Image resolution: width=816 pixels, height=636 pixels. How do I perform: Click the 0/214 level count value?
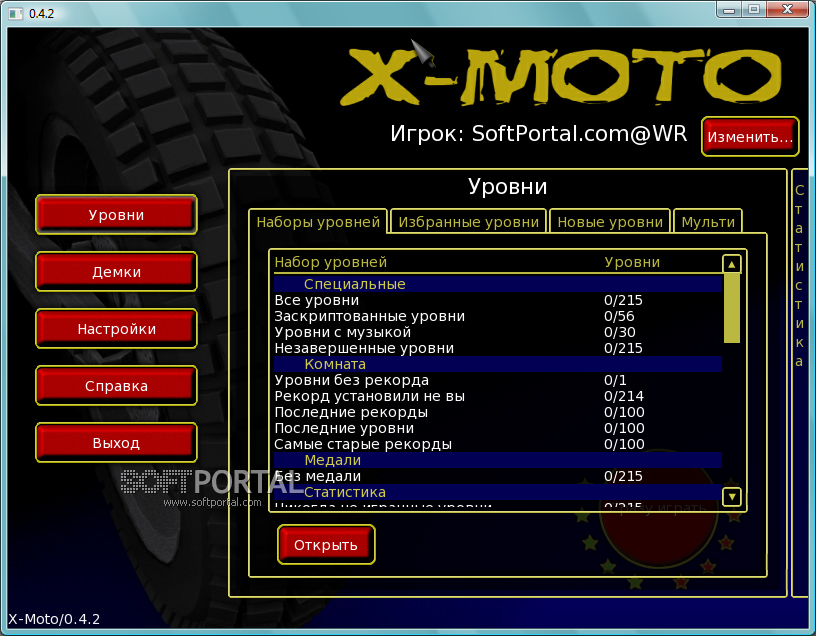(624, 397)
